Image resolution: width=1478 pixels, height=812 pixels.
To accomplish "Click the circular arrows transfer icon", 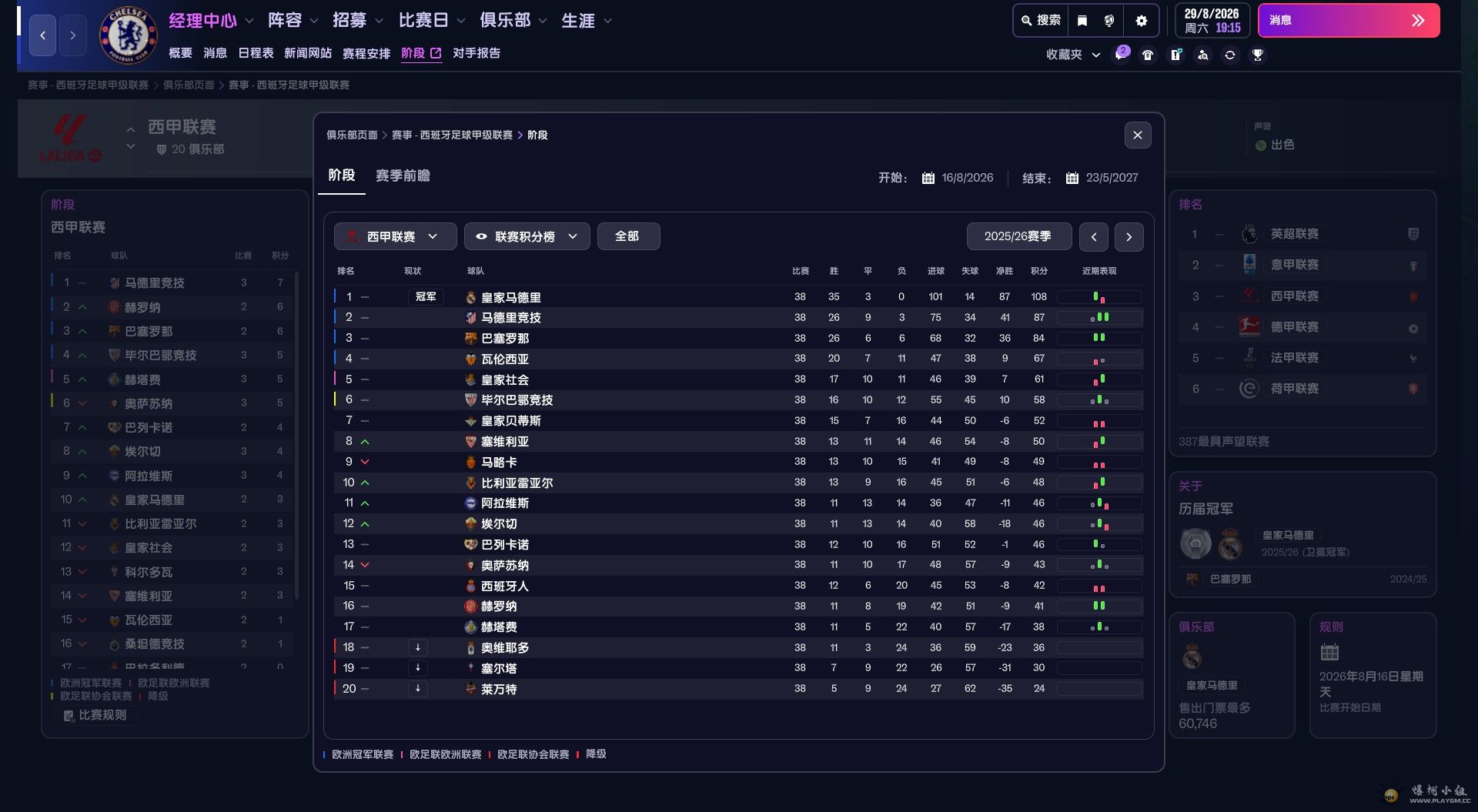I will (x=1229, y=55).
